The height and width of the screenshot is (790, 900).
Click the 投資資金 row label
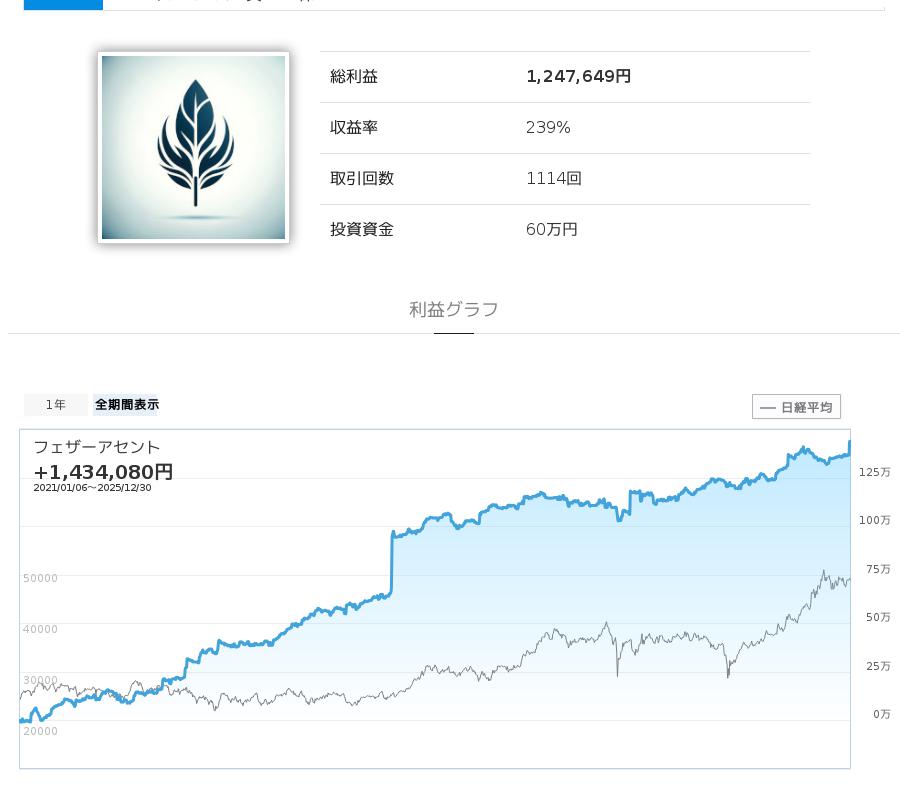point(362,230)
